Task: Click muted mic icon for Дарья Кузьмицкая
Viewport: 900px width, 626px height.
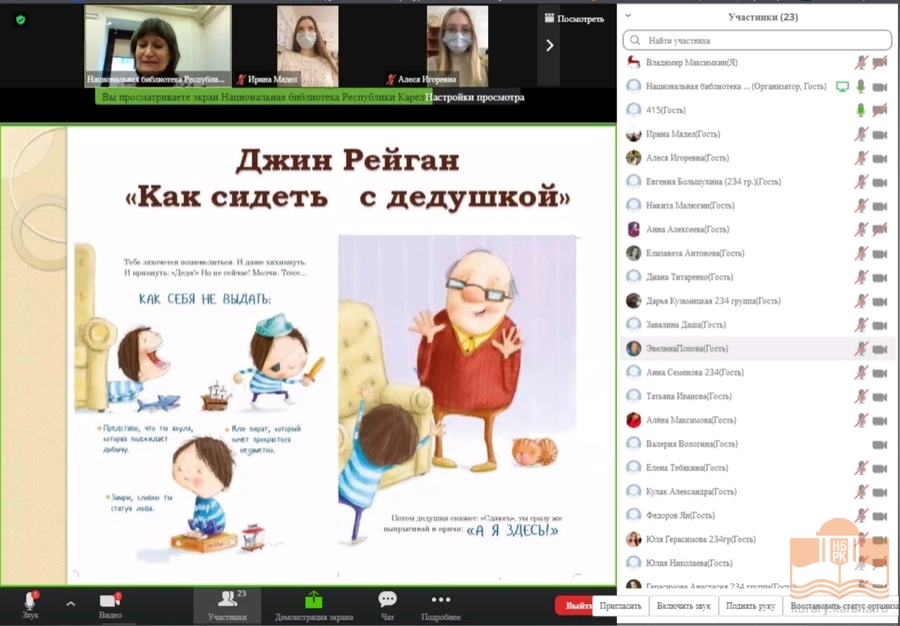Action: (860, 301)
